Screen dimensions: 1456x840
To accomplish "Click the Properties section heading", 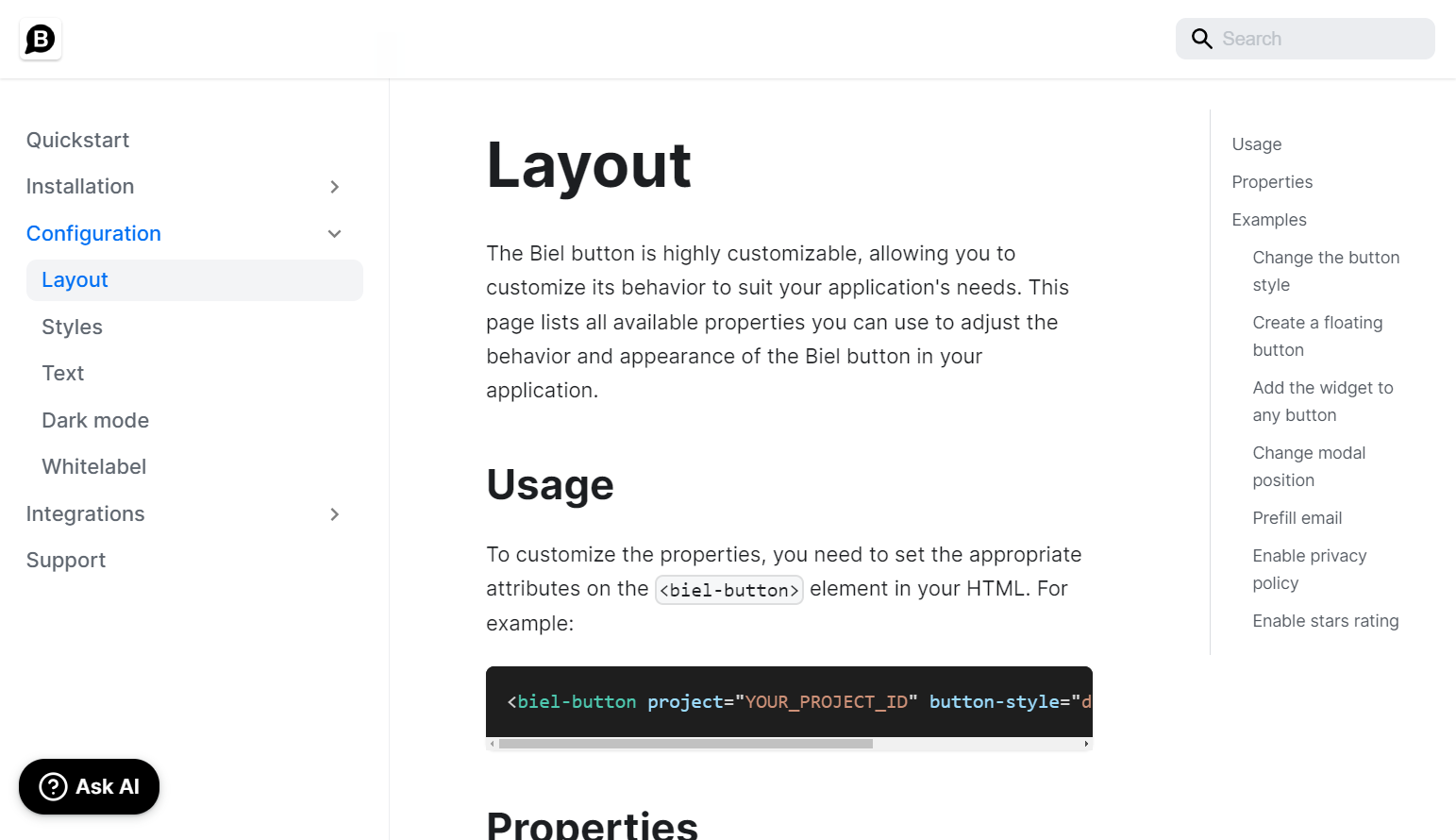I will [x=593, y=825].
